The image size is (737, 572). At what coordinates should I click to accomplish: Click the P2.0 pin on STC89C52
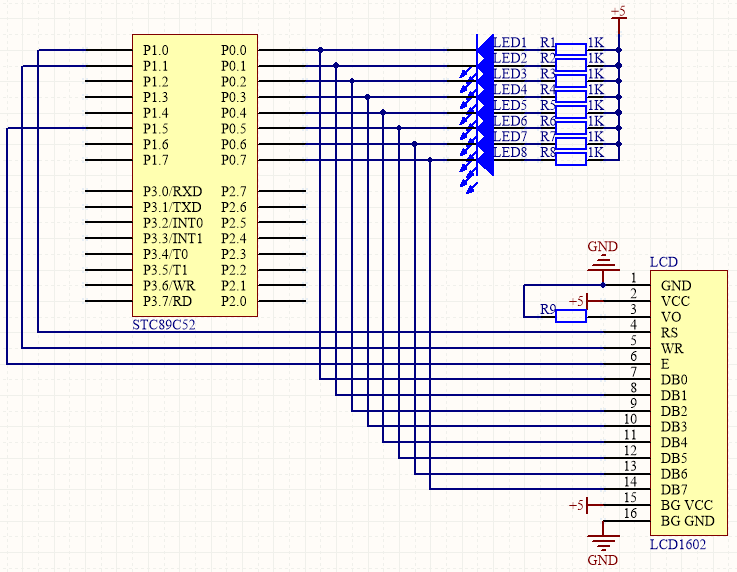click(233, 301)
